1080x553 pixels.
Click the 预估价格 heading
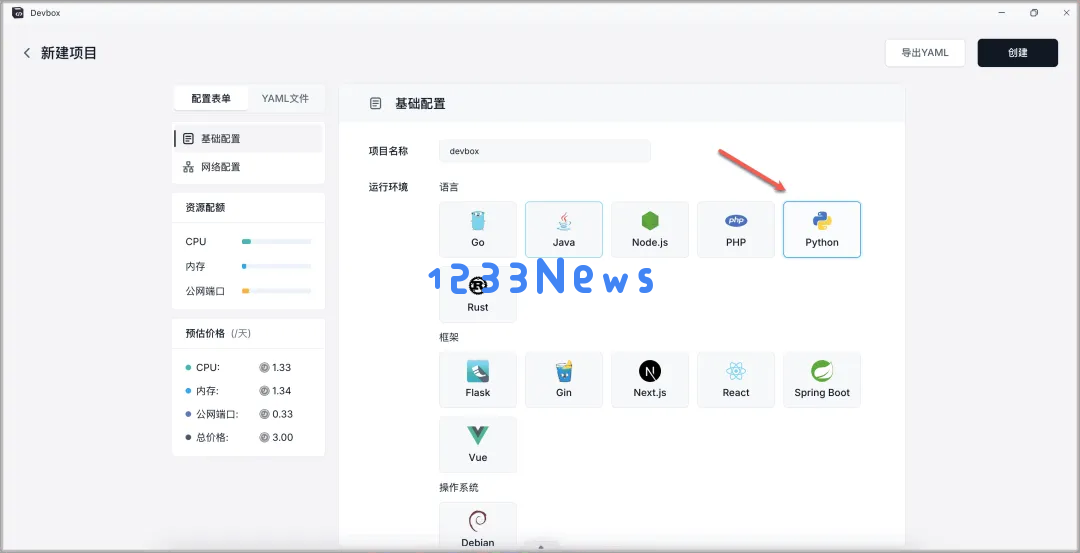(x=205, y=333)
